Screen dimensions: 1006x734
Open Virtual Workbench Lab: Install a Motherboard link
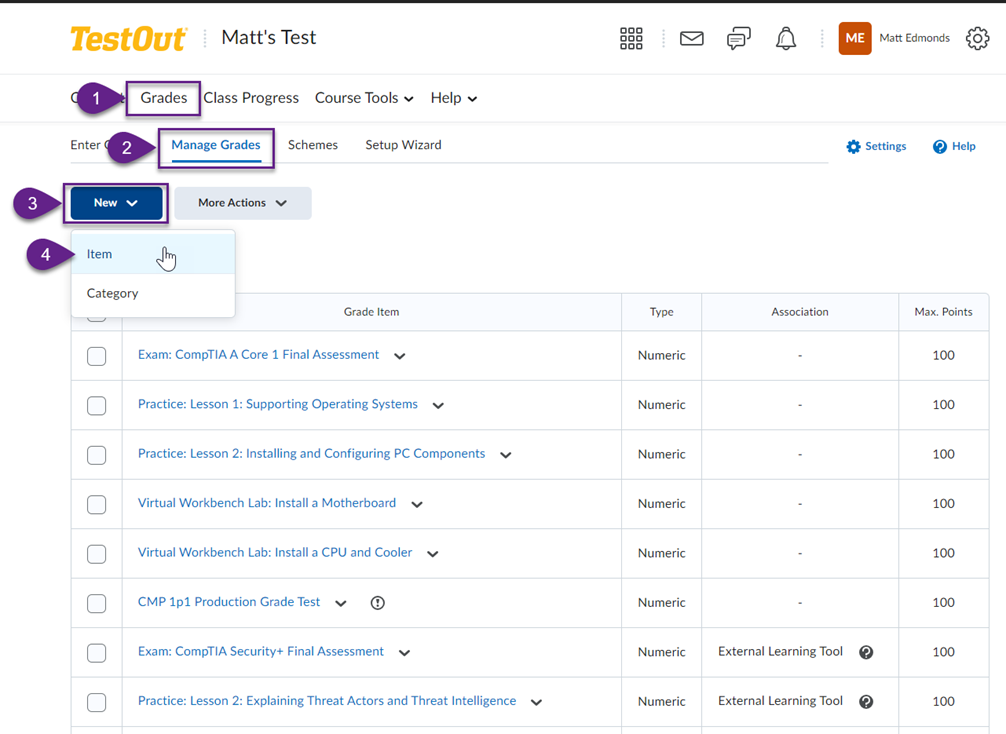pos(267,503)
